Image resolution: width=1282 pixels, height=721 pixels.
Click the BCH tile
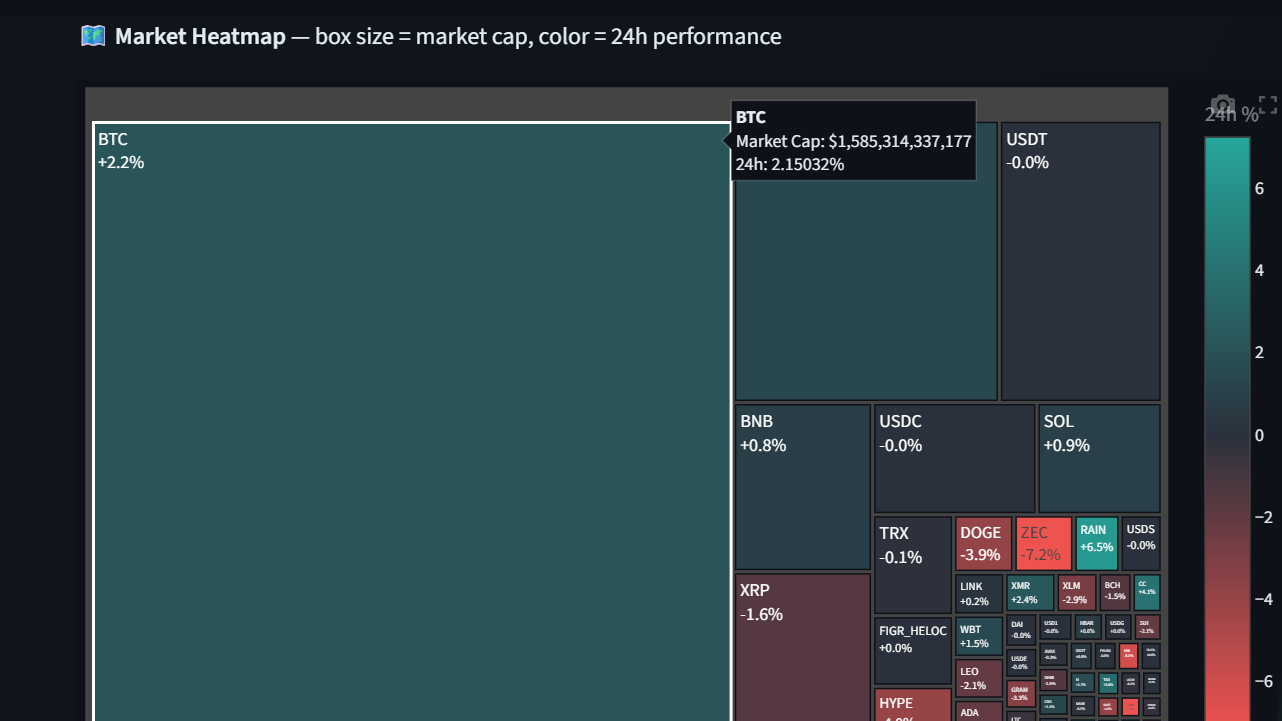point(1115,593)
